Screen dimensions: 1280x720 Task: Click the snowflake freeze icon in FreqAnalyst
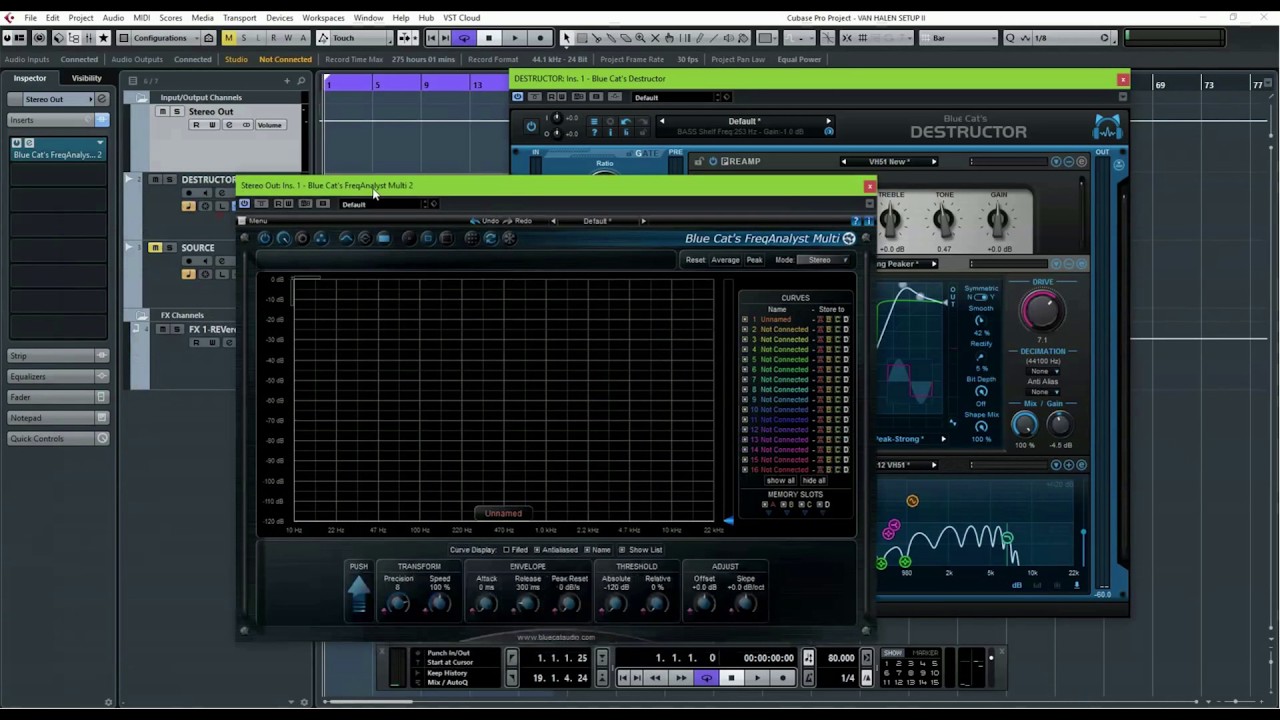[509, 238]
